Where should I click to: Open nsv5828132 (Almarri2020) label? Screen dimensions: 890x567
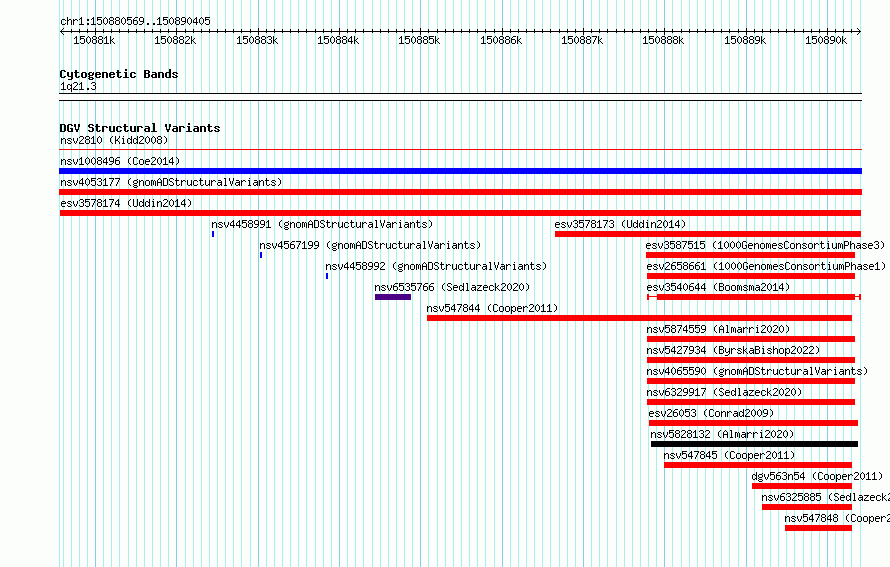coord(722,434)
